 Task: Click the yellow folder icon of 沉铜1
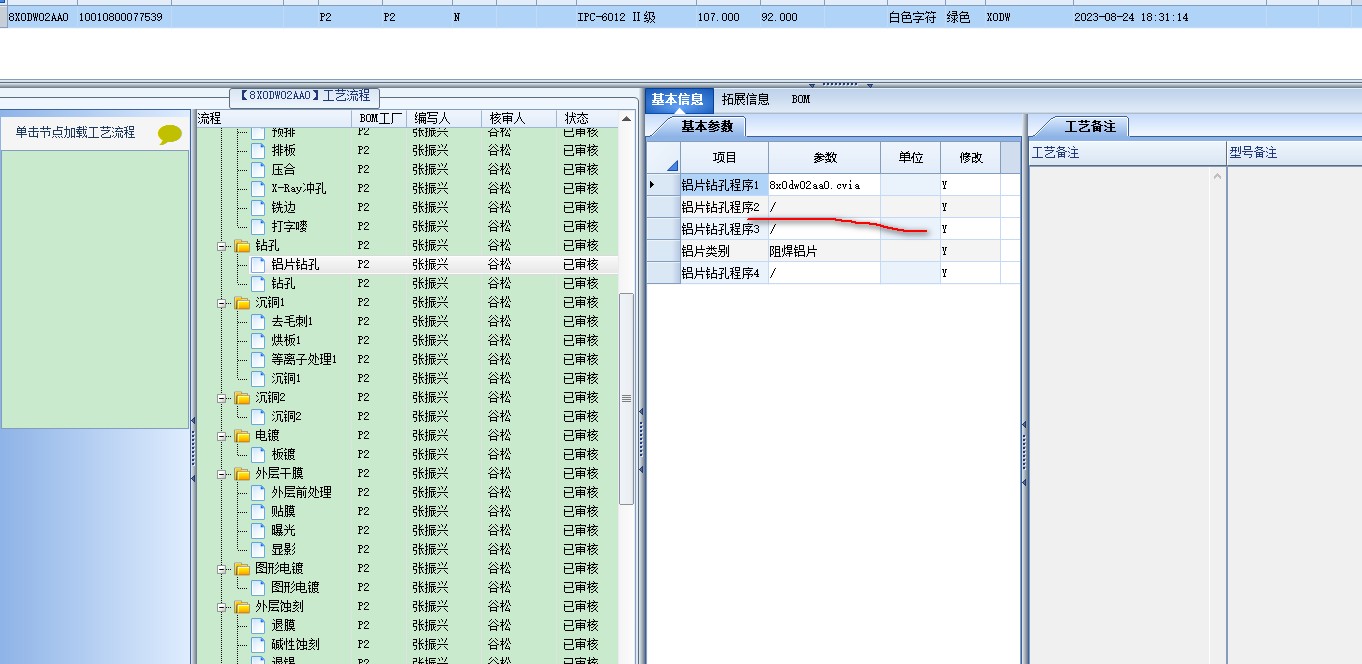[242, 302]
